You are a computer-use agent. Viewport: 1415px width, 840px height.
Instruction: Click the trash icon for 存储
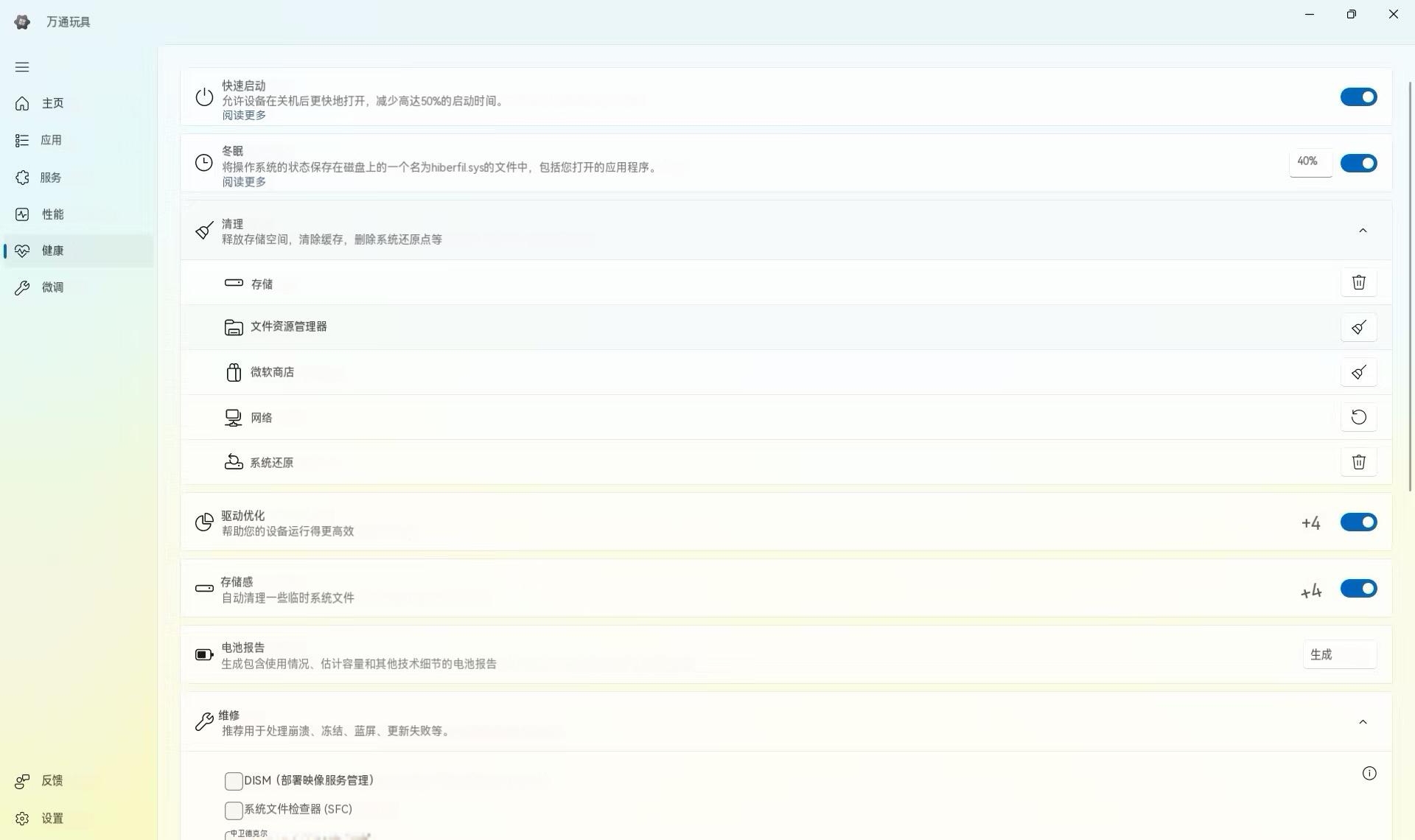point(1358,282)
